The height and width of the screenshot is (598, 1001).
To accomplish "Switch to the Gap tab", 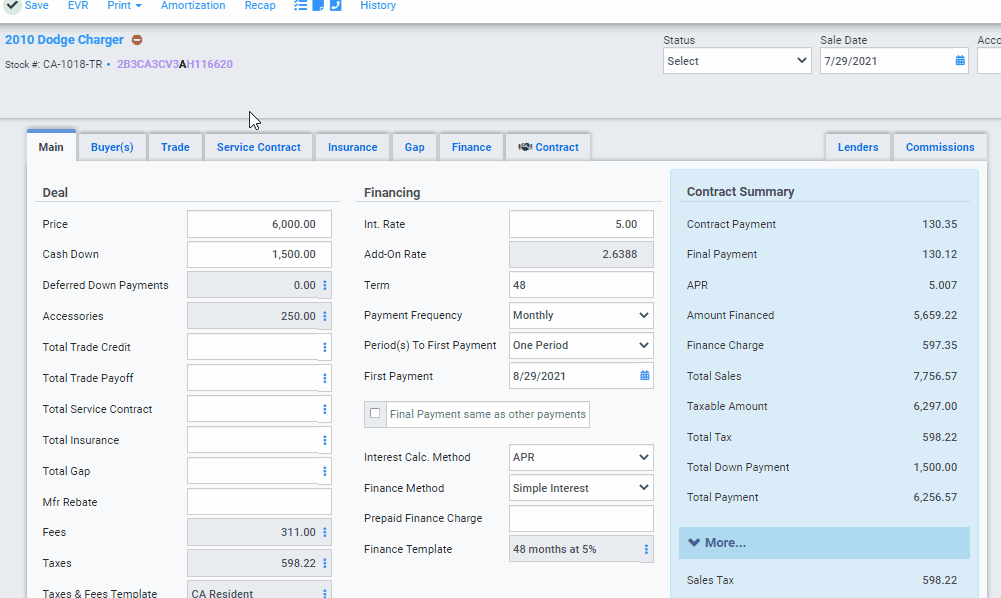I will click(x=414, y=147).
